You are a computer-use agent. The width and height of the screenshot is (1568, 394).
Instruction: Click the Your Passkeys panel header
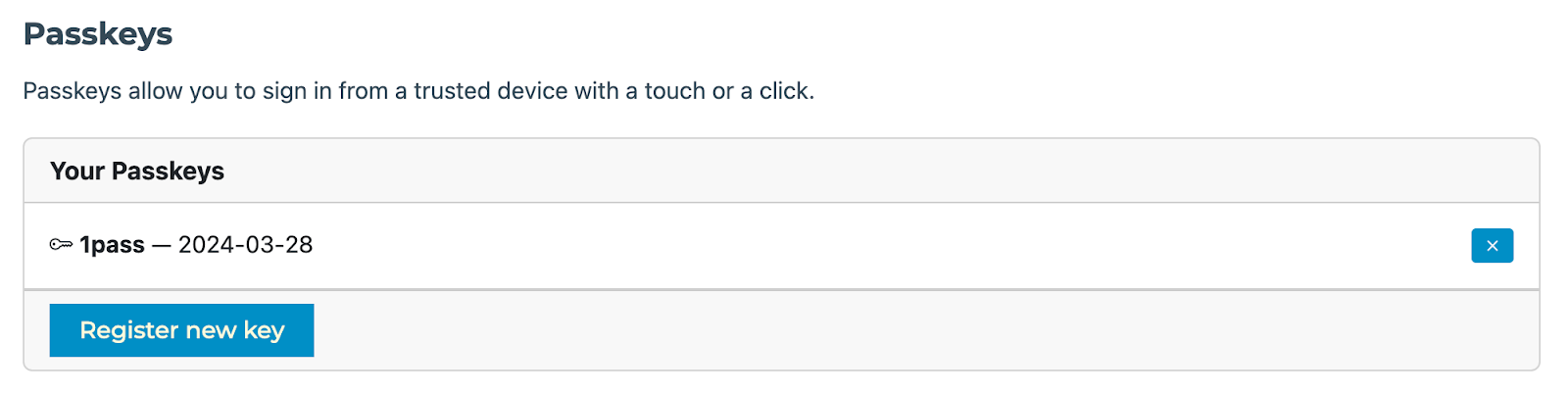tap(137, 172)
